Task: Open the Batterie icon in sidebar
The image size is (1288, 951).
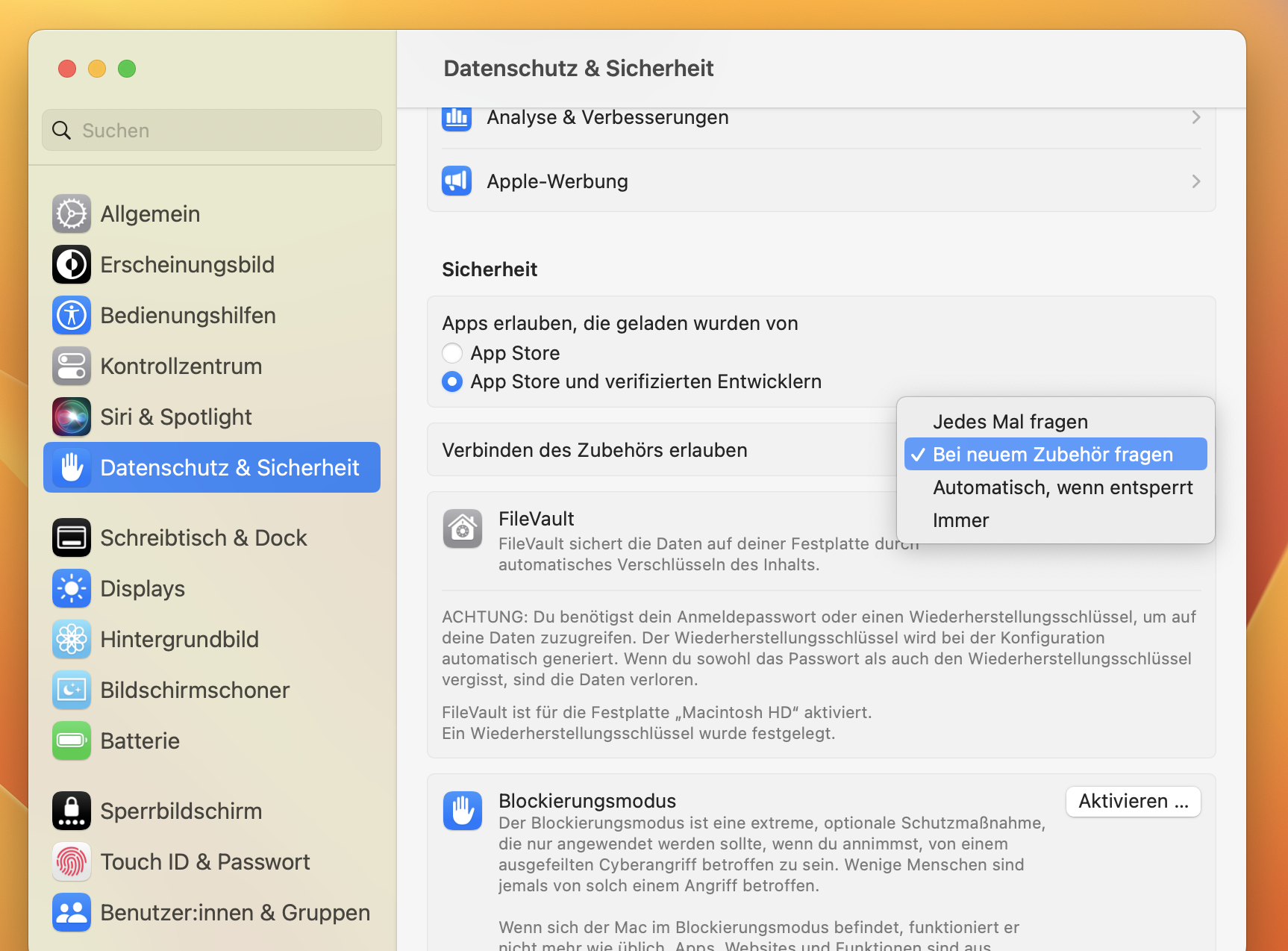Action: 72,741
